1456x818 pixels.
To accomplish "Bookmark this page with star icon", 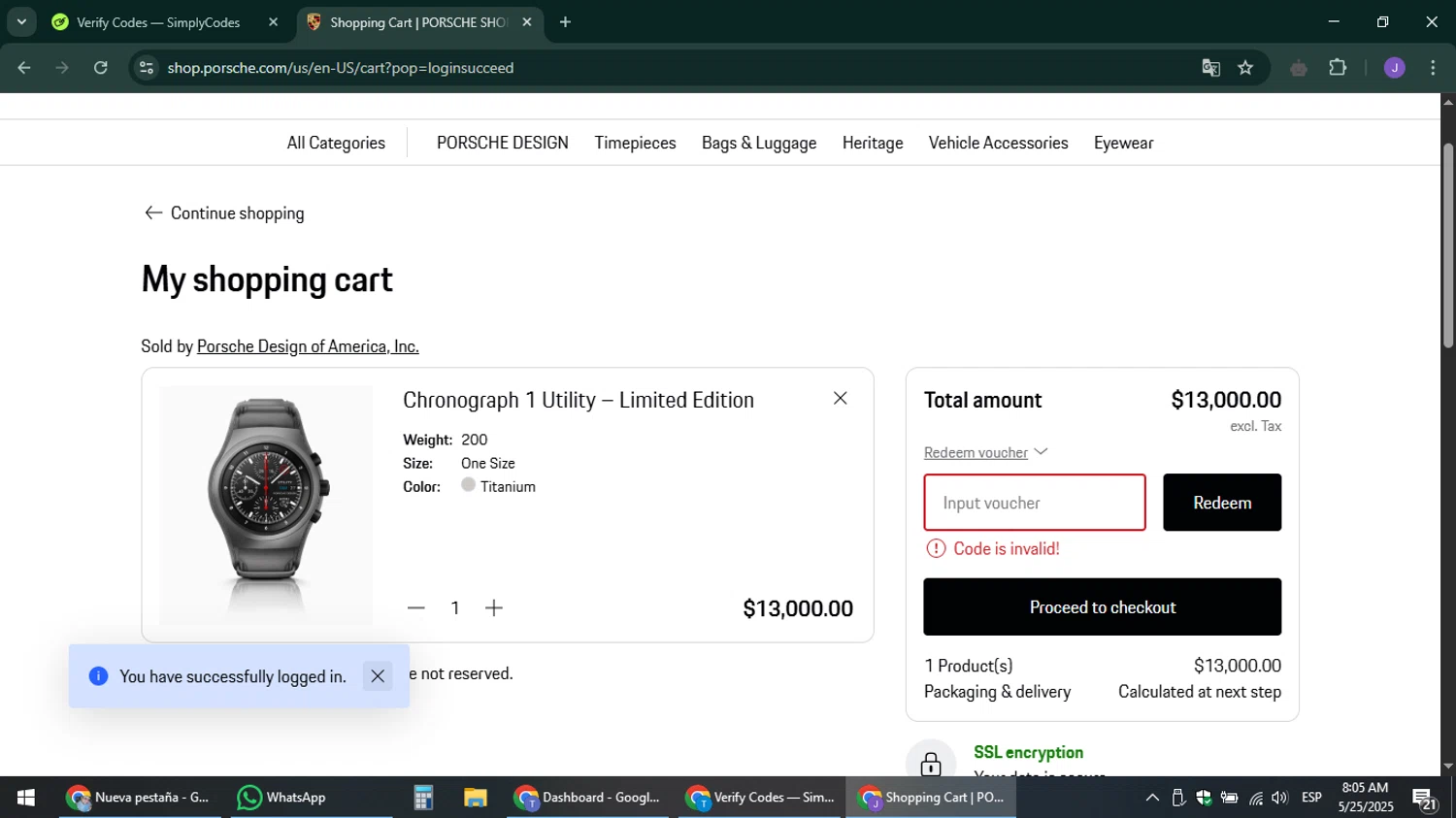I will pos(1245,68).
